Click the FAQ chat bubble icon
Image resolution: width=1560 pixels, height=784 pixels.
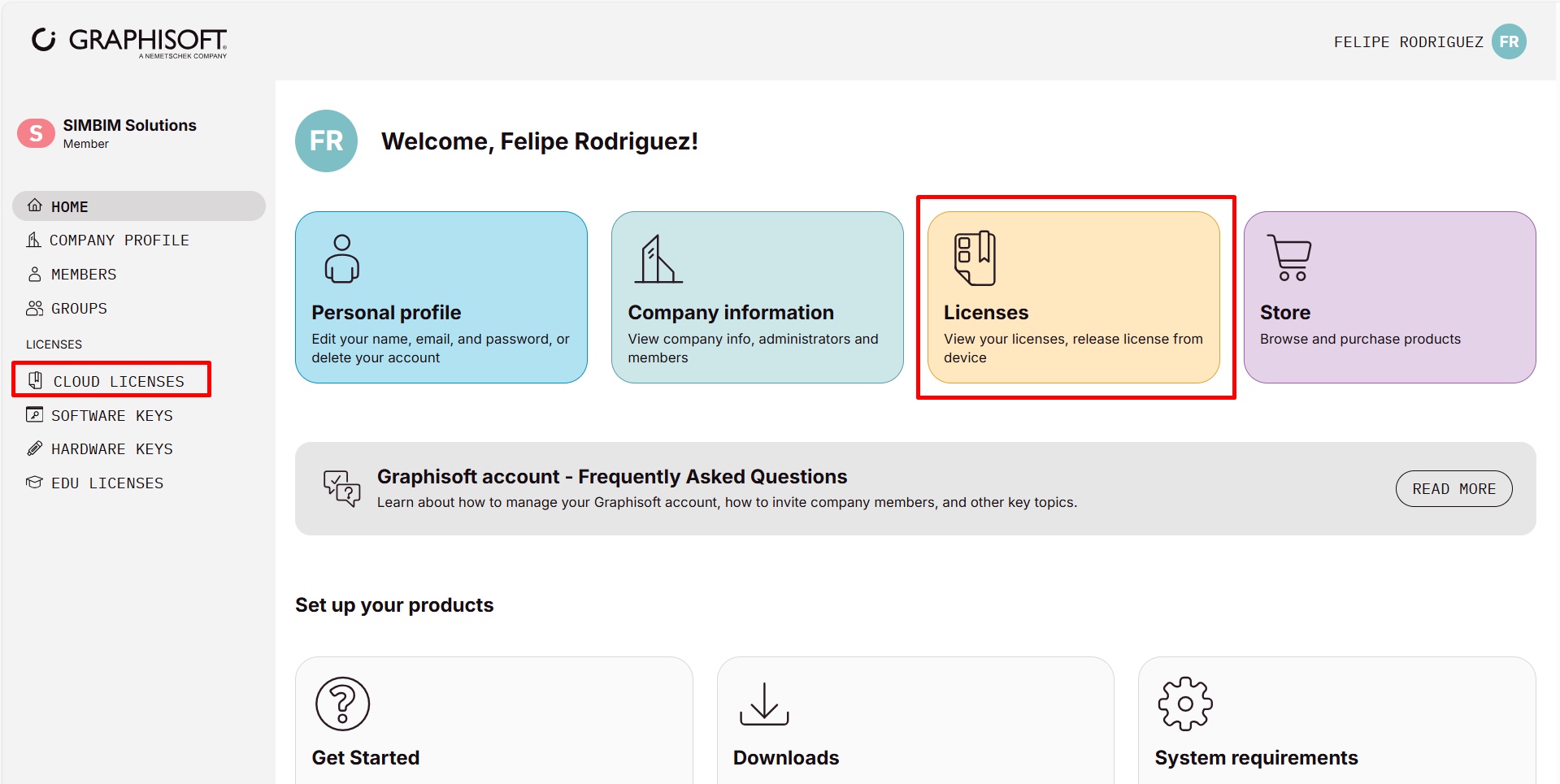(341, 488)
